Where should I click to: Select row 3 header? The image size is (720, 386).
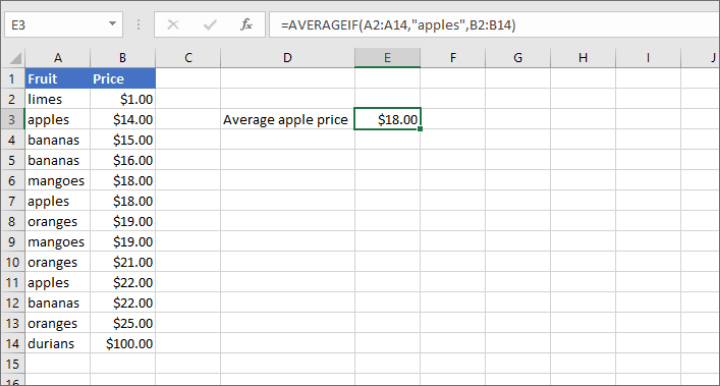tap(12, 119)
